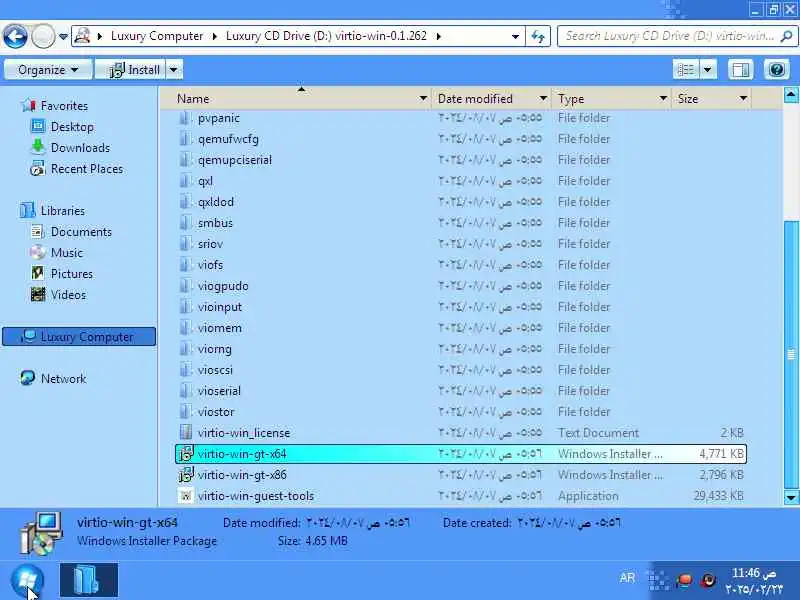This screenshot has height=600, width=800.
Task: Open dropdown arrow next to Install
Action: (x=174, y=69)
